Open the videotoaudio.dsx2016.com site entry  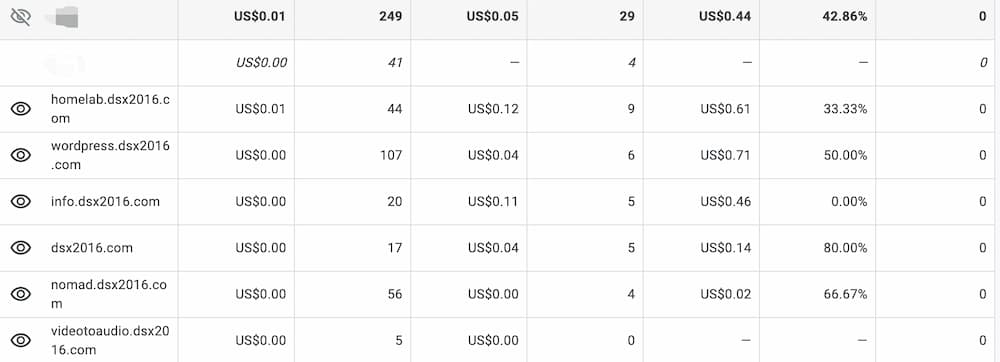[110, 340]
